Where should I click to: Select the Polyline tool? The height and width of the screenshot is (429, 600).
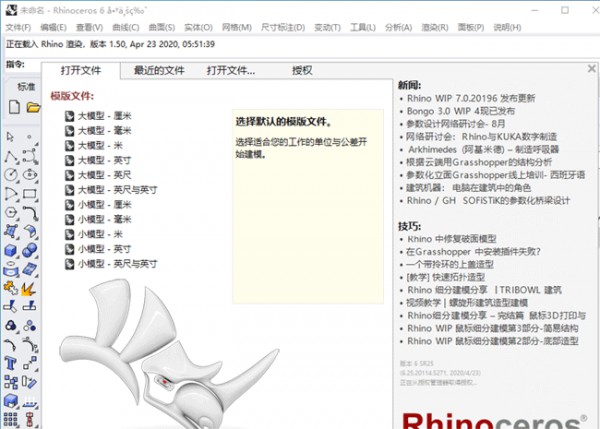11,157
